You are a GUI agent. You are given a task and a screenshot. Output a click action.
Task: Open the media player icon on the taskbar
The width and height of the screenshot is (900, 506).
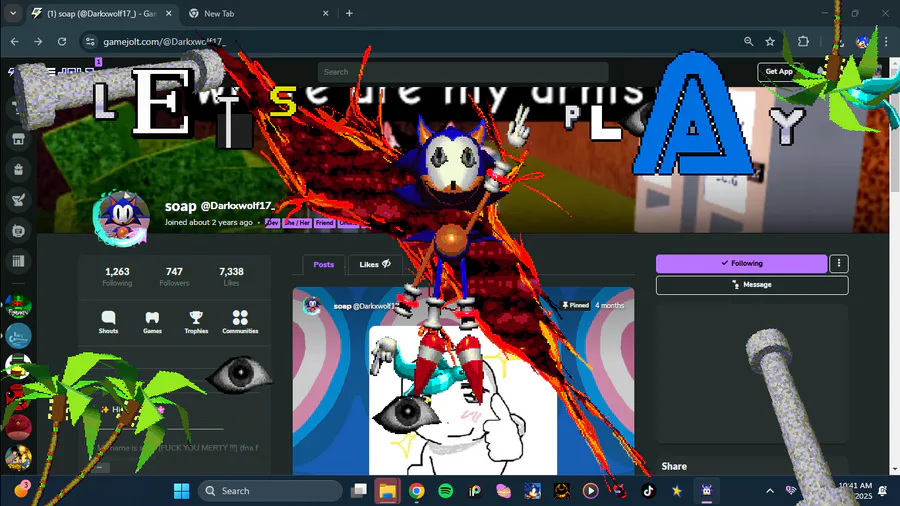coord(590,491)
